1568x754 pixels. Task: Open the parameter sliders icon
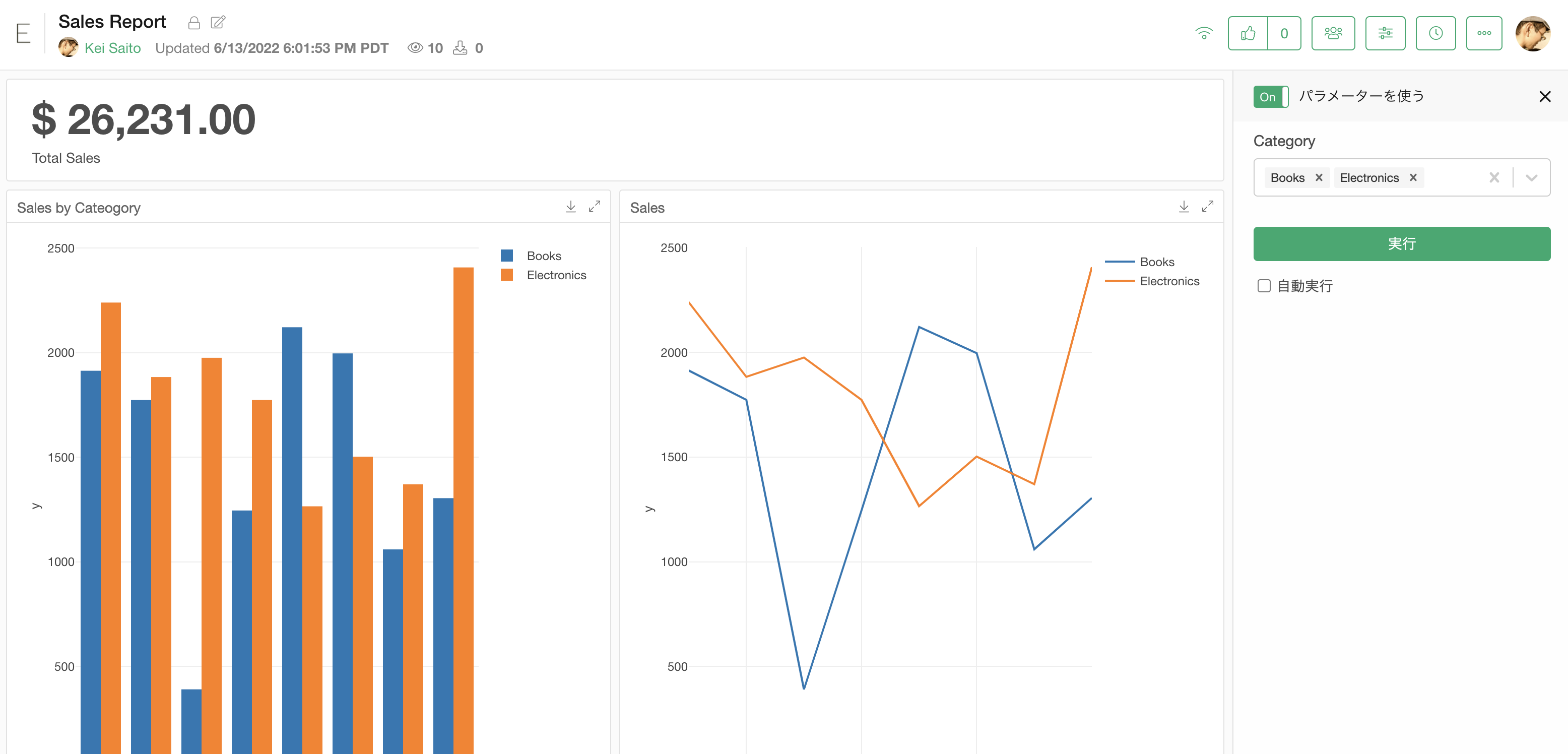(x=1385, y=33)
